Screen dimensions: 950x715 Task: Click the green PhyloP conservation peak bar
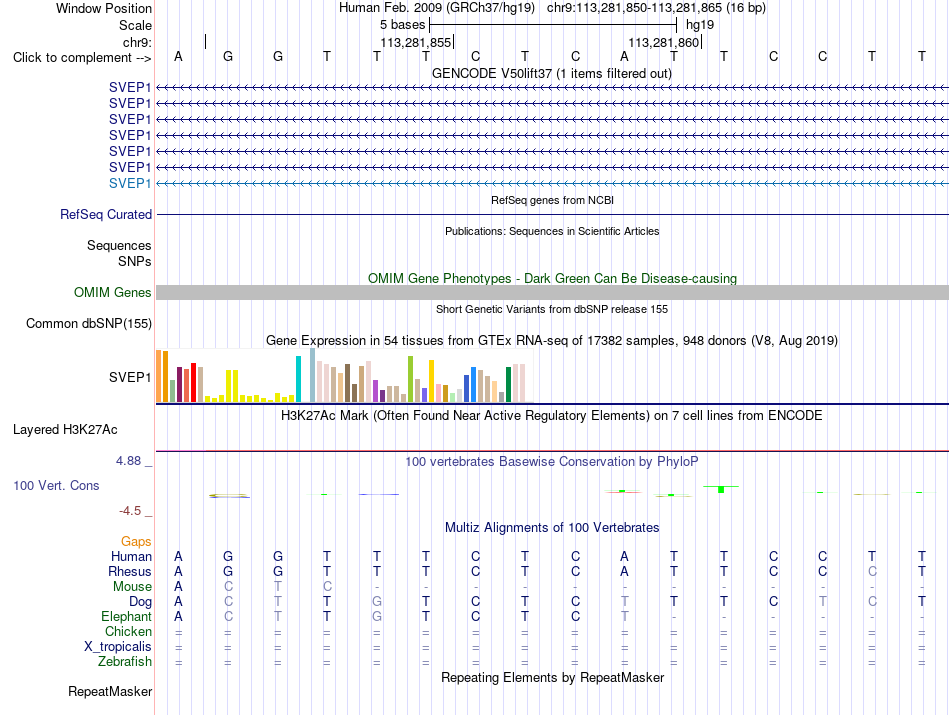(x=721, y=489)
